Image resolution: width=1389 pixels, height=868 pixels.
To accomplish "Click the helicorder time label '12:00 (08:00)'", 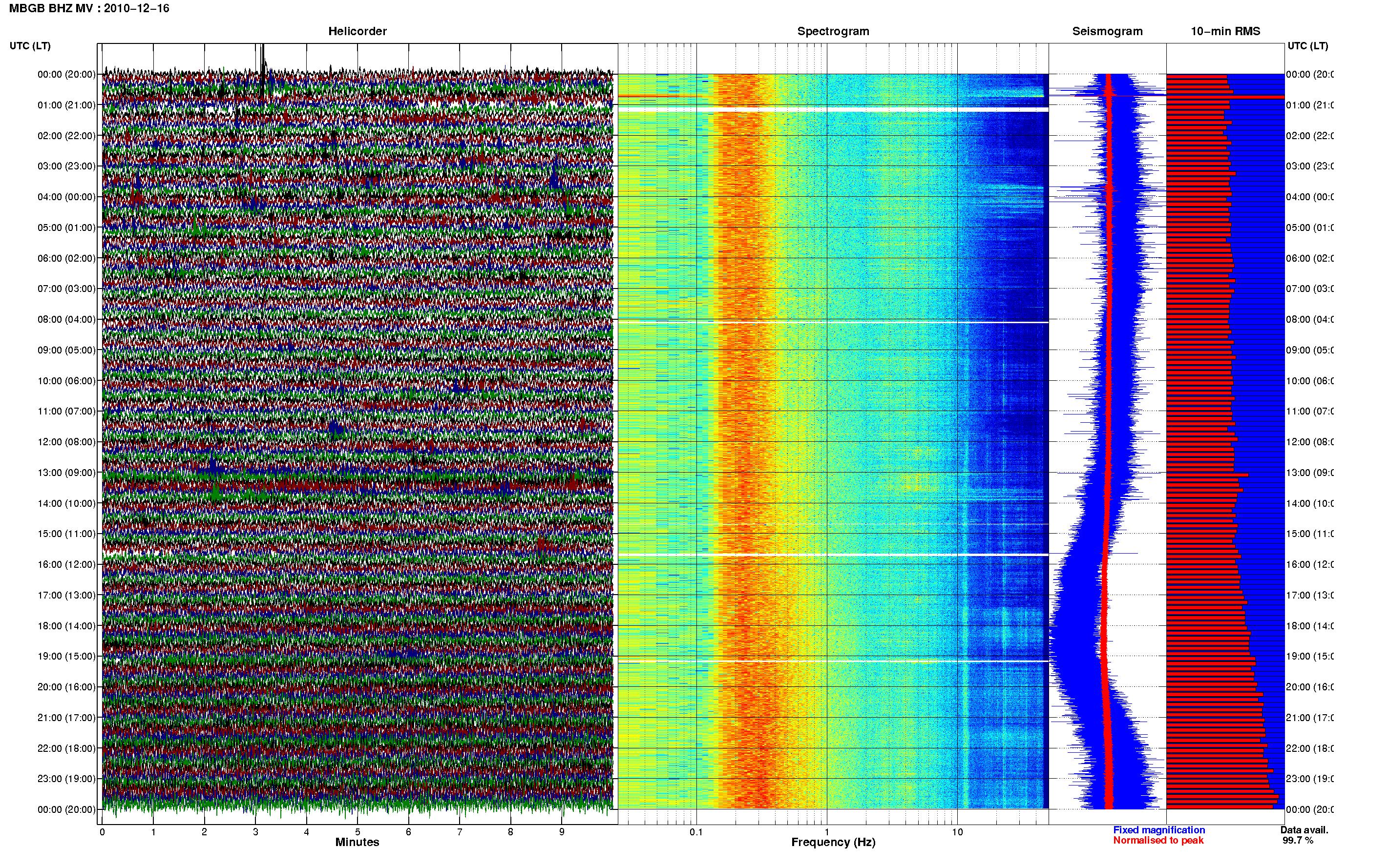I will [66, 441].
